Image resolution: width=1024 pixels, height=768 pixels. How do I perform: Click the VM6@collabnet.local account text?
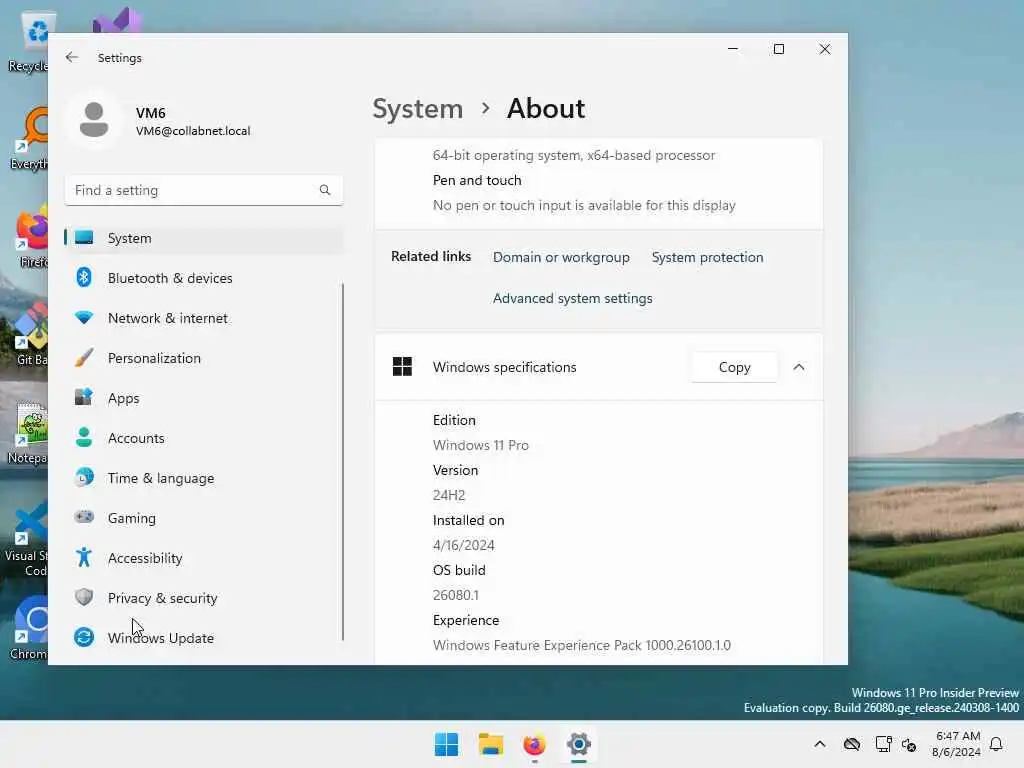[x=193, y=131]
